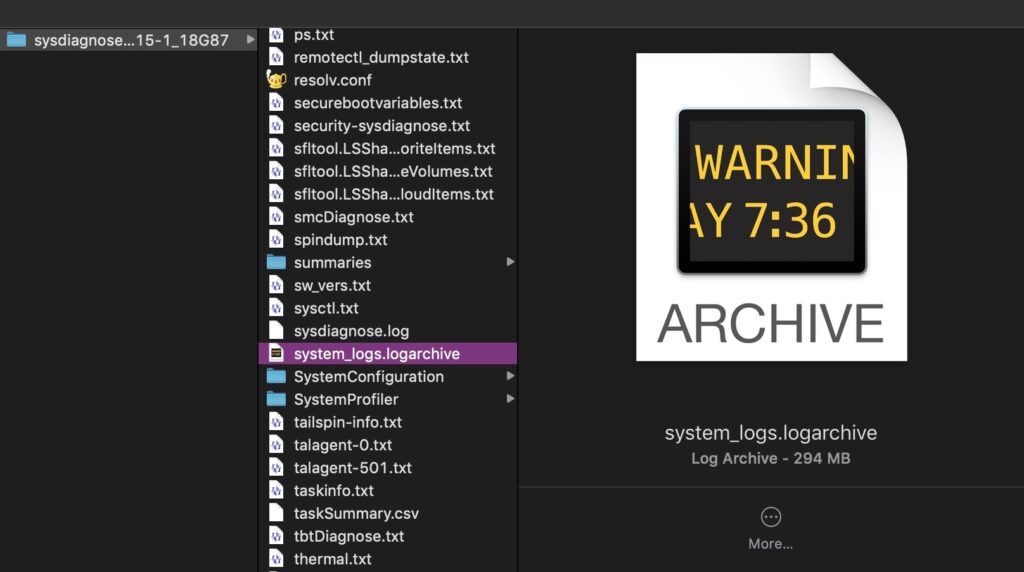Click the sysdiagnose.log blank document icon
1024x572 pixels.
pos(277,331)
